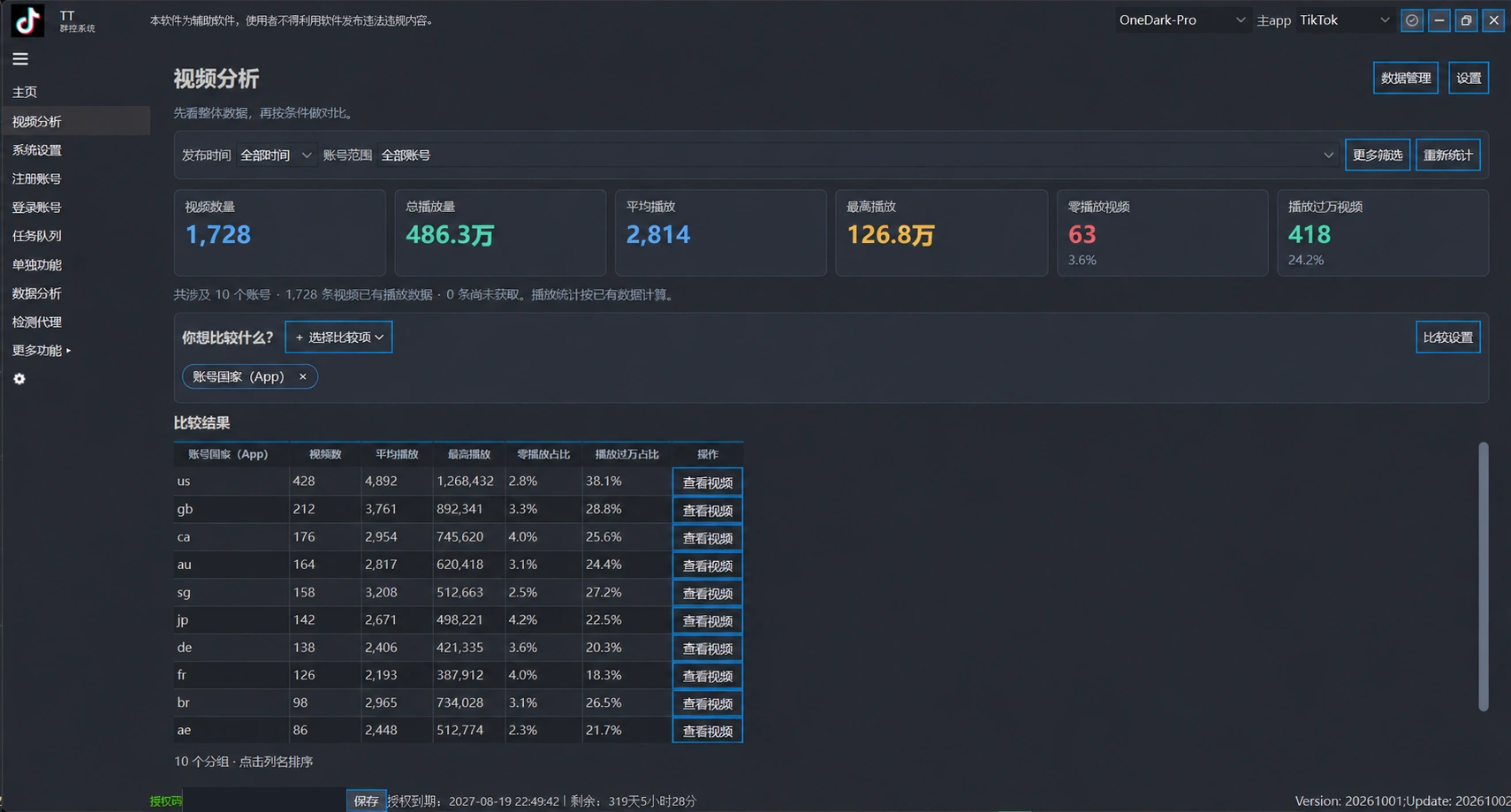Select 视频分析 in sidebar

tap(75, 121)
